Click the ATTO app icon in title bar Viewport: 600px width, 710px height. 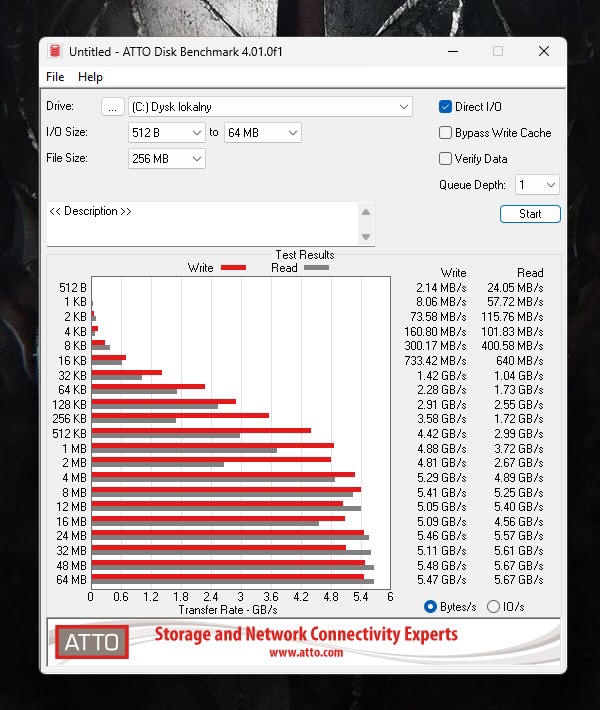click(x=56, y=52)
